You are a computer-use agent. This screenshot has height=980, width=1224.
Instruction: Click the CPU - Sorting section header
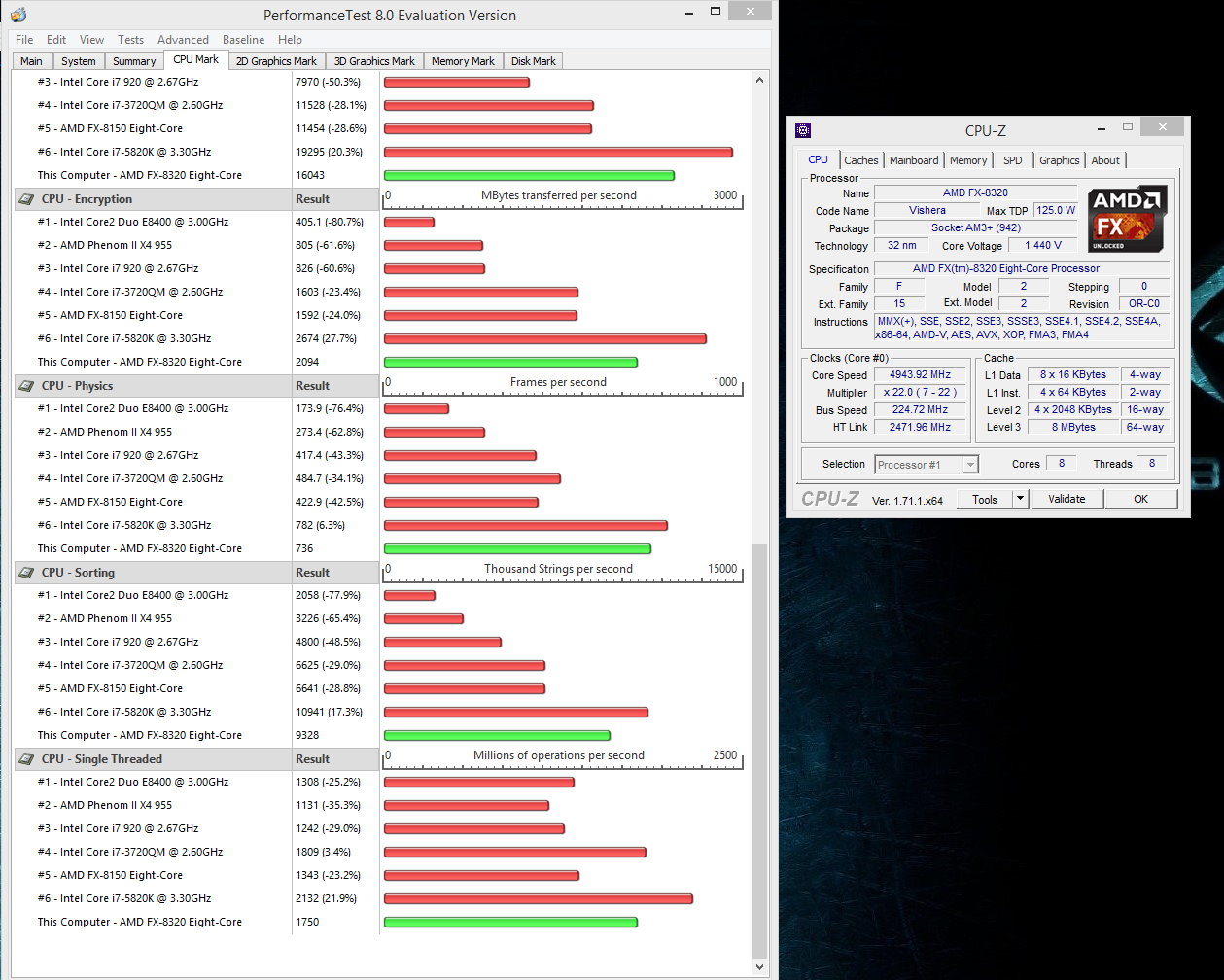[194, 573]
